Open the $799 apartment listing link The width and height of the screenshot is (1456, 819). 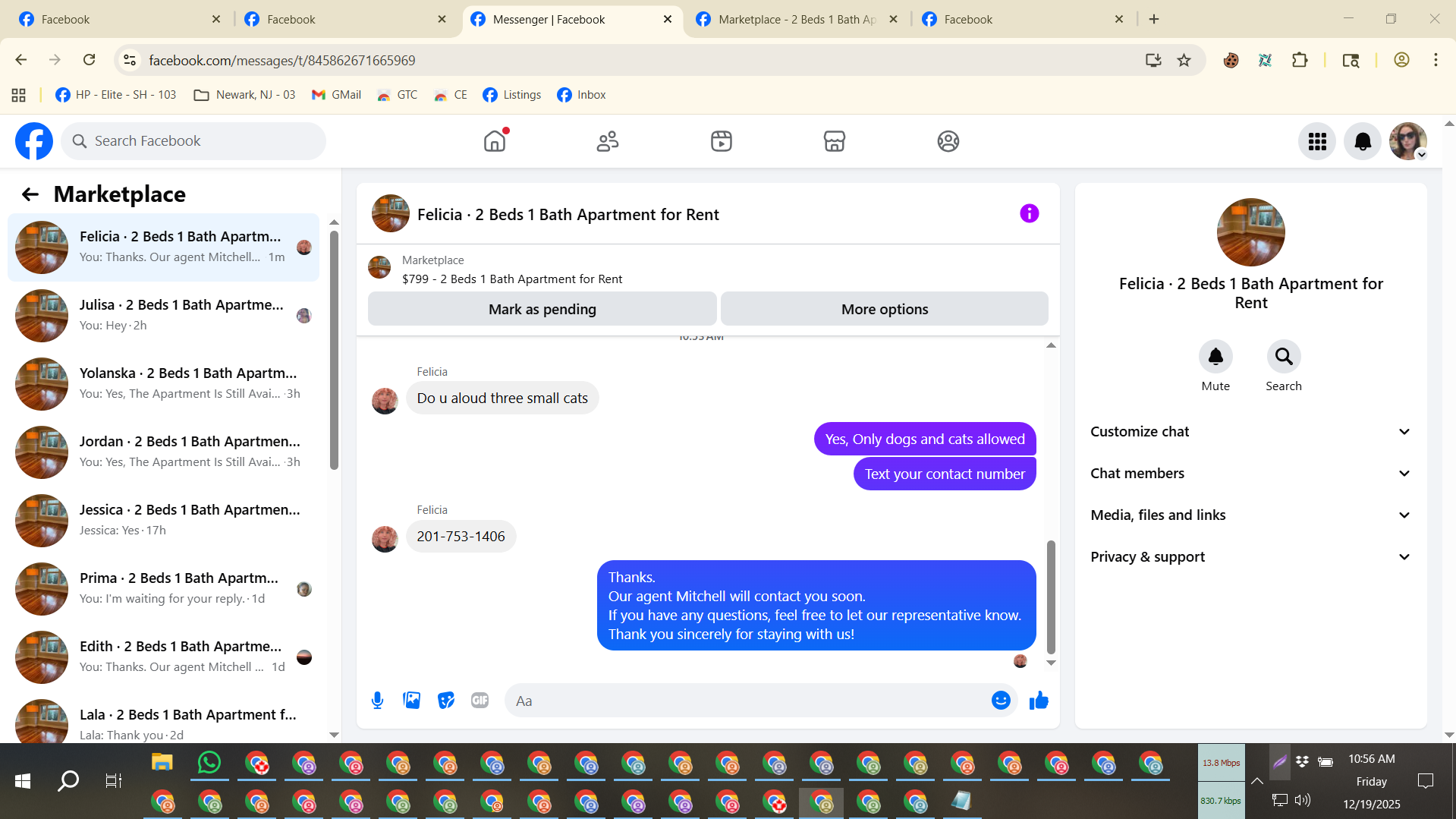tap(512, 279)
